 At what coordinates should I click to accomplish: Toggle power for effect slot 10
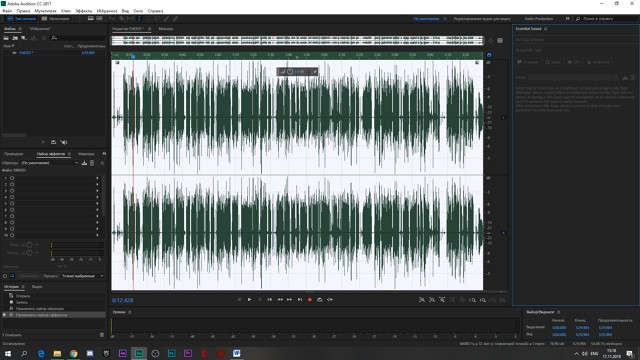[12, 235]
